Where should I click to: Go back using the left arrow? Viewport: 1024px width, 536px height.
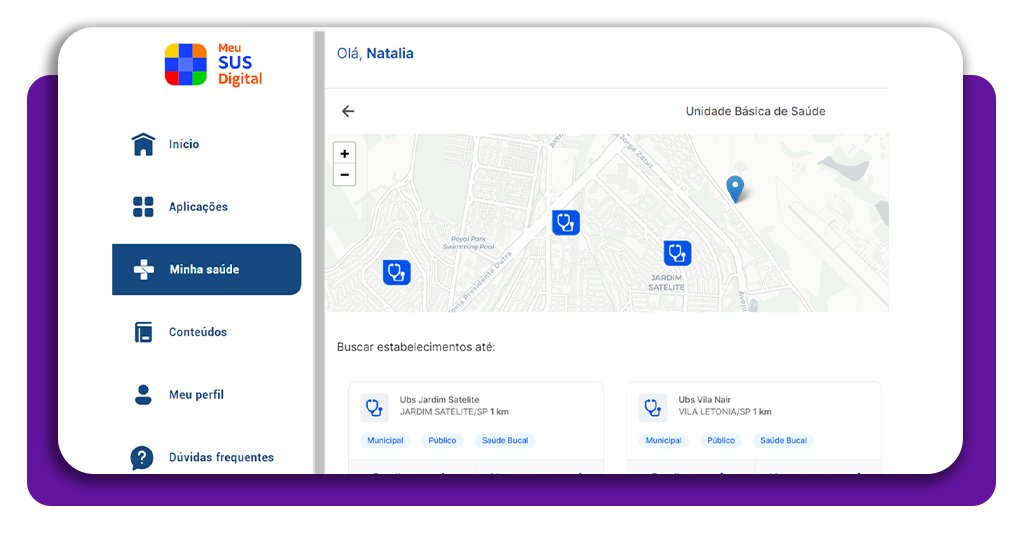348,111
